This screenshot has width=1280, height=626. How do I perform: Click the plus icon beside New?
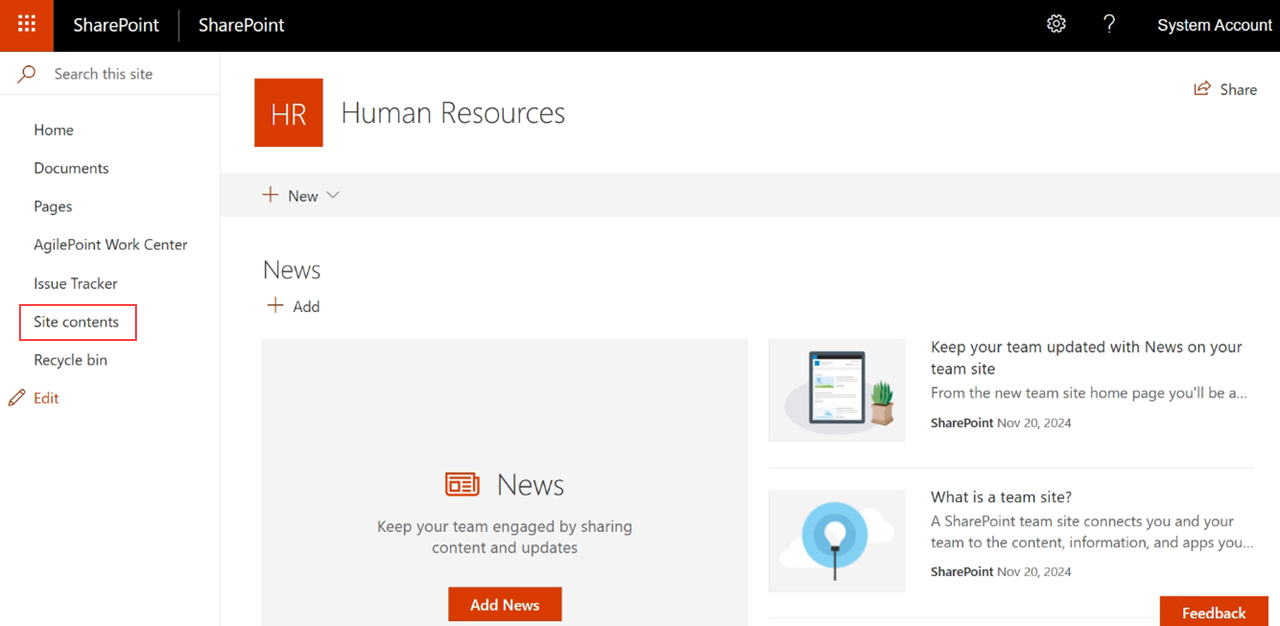point(270,195)
